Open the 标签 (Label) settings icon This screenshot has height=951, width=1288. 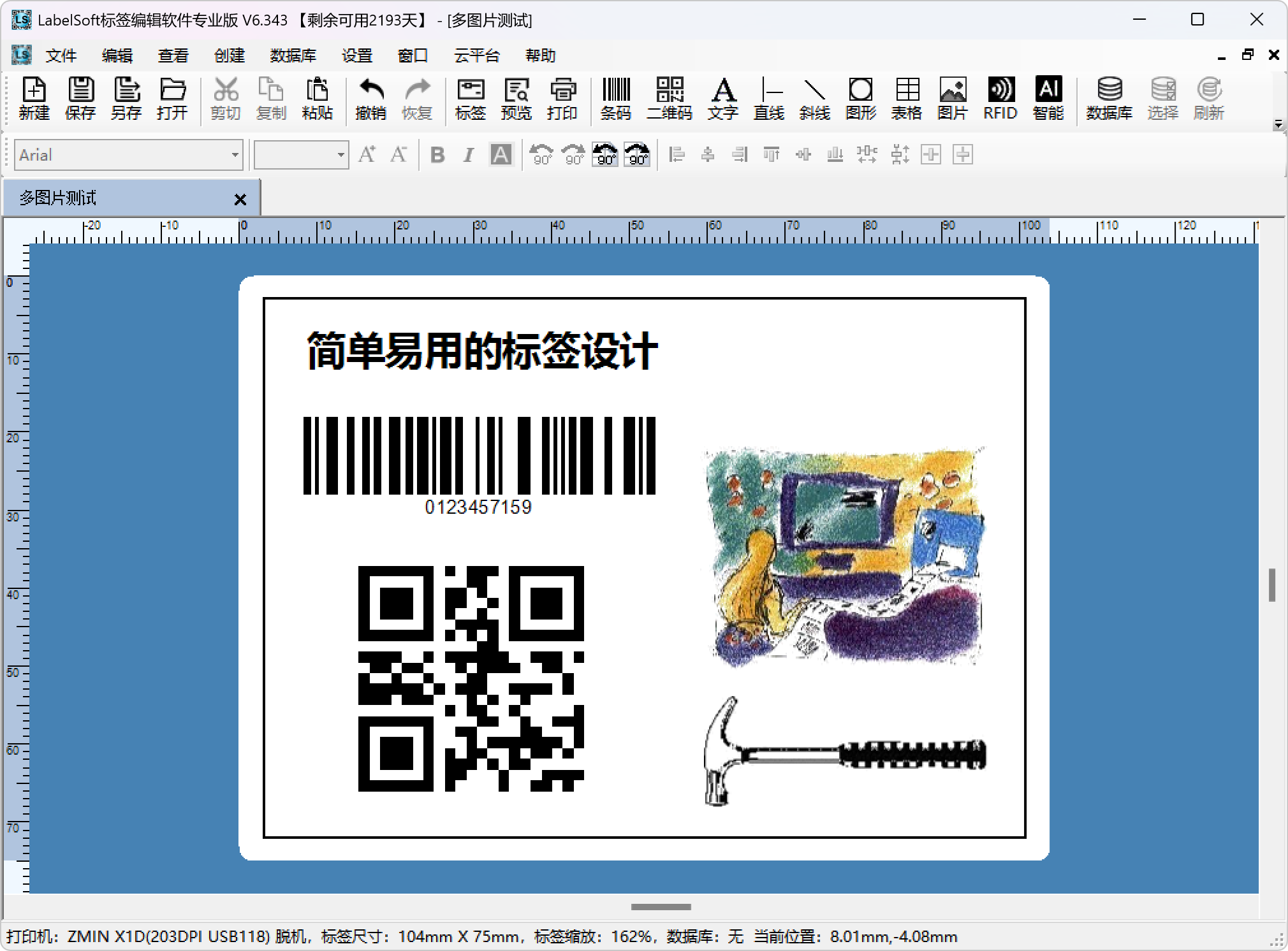click(x=471, y=98)
